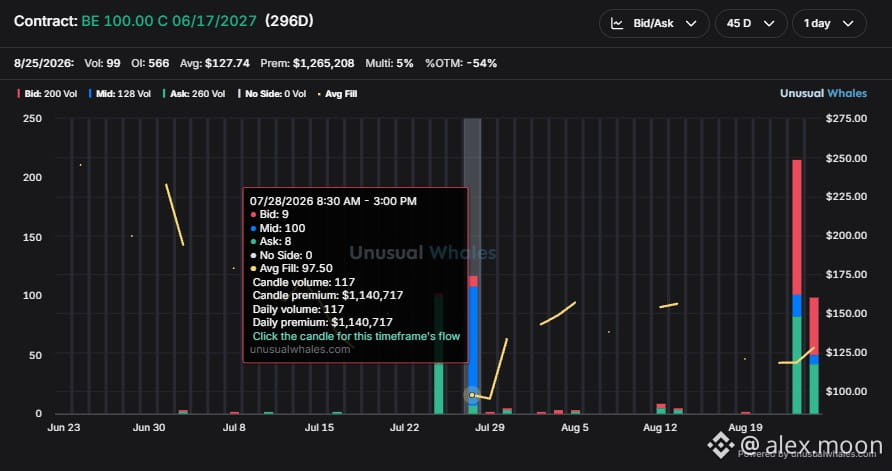Click the Multi: 5% stat
This screenshot has height=471, width=892.
click(389, 63)
